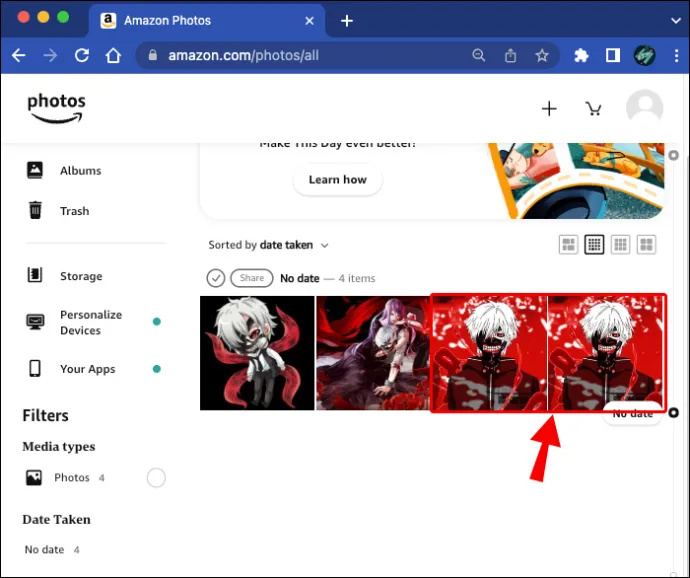Switch to the largest tile view layout
690x578 pixels.
coord(646,244)
